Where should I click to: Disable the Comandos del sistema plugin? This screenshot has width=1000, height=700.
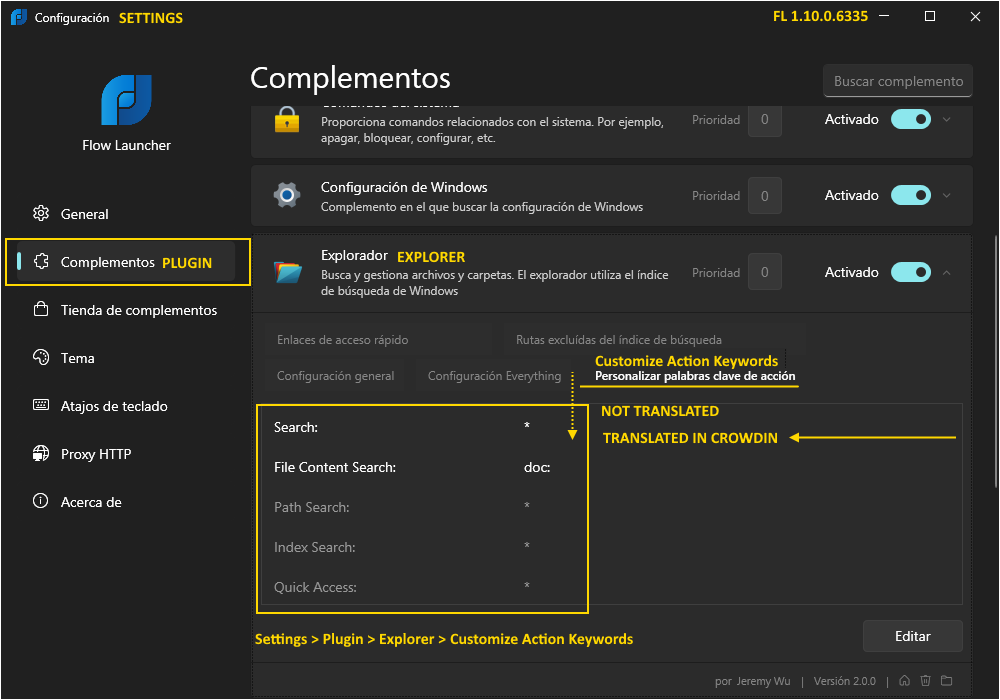point(911,118)
